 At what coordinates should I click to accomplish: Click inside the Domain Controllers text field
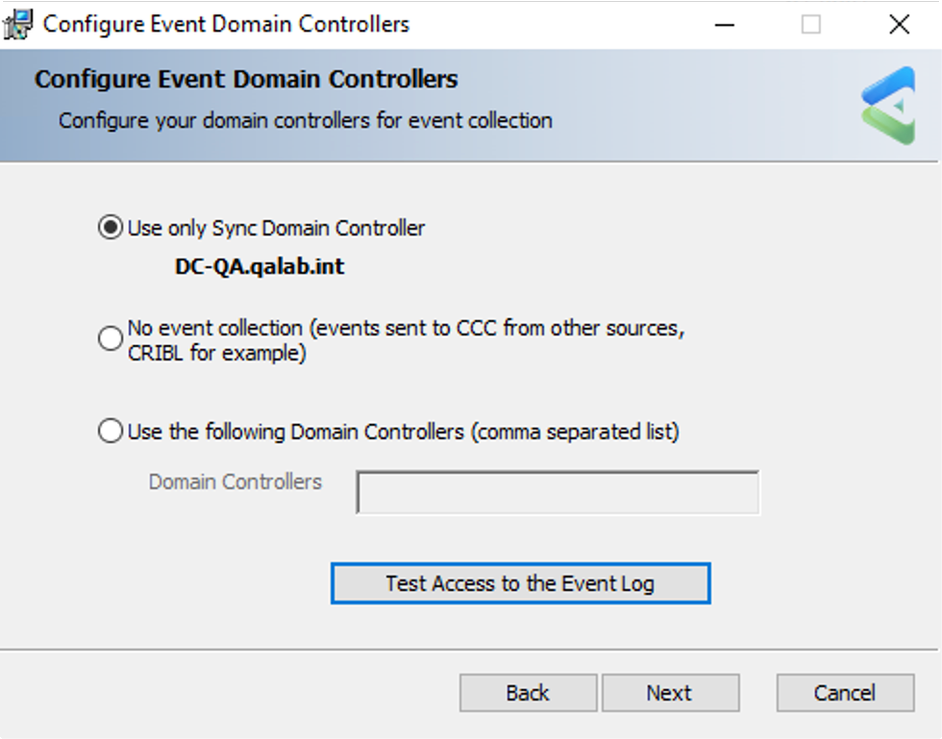[558, 493]
